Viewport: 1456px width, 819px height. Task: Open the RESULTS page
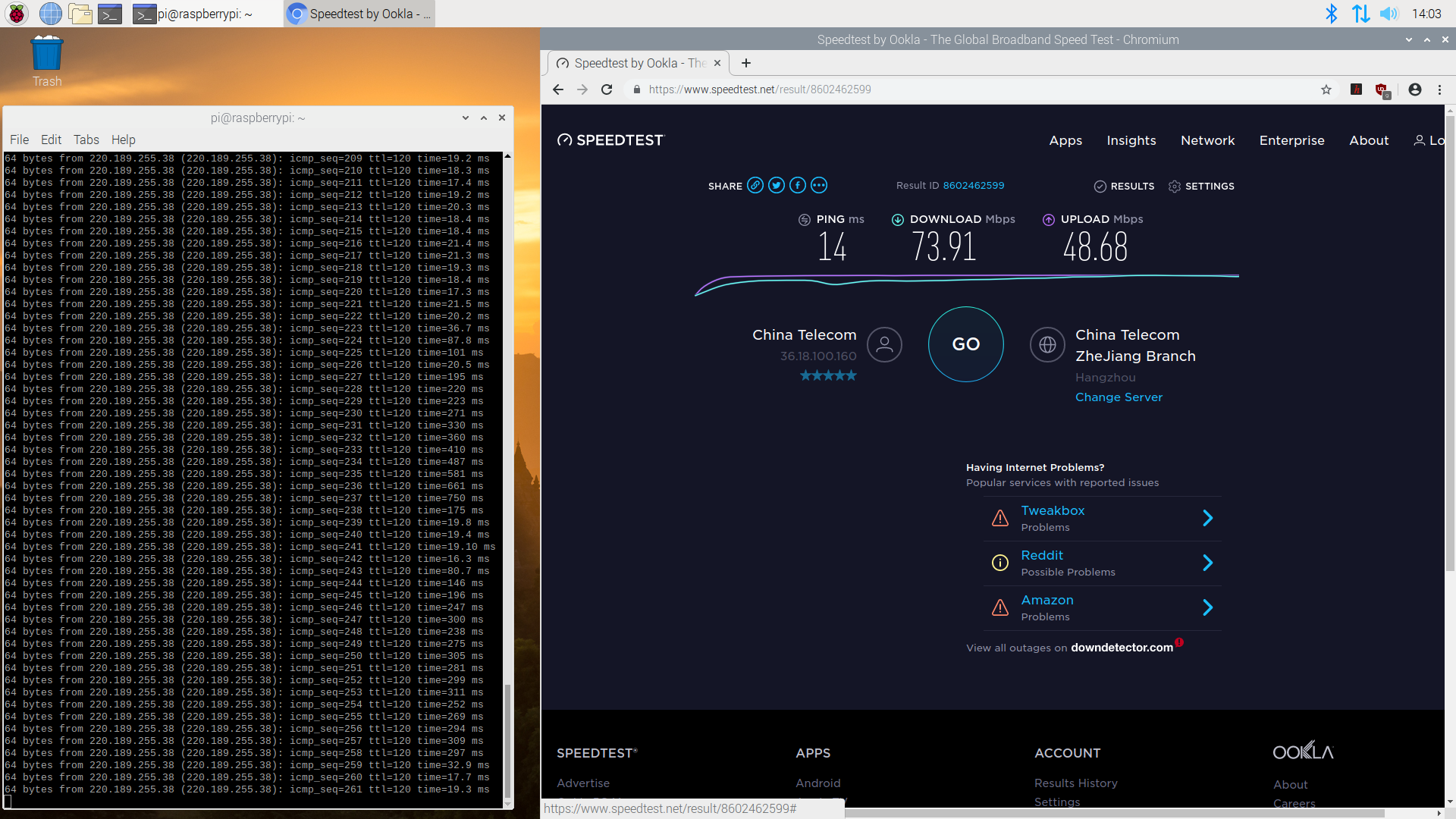click(x=1124, y=186)
